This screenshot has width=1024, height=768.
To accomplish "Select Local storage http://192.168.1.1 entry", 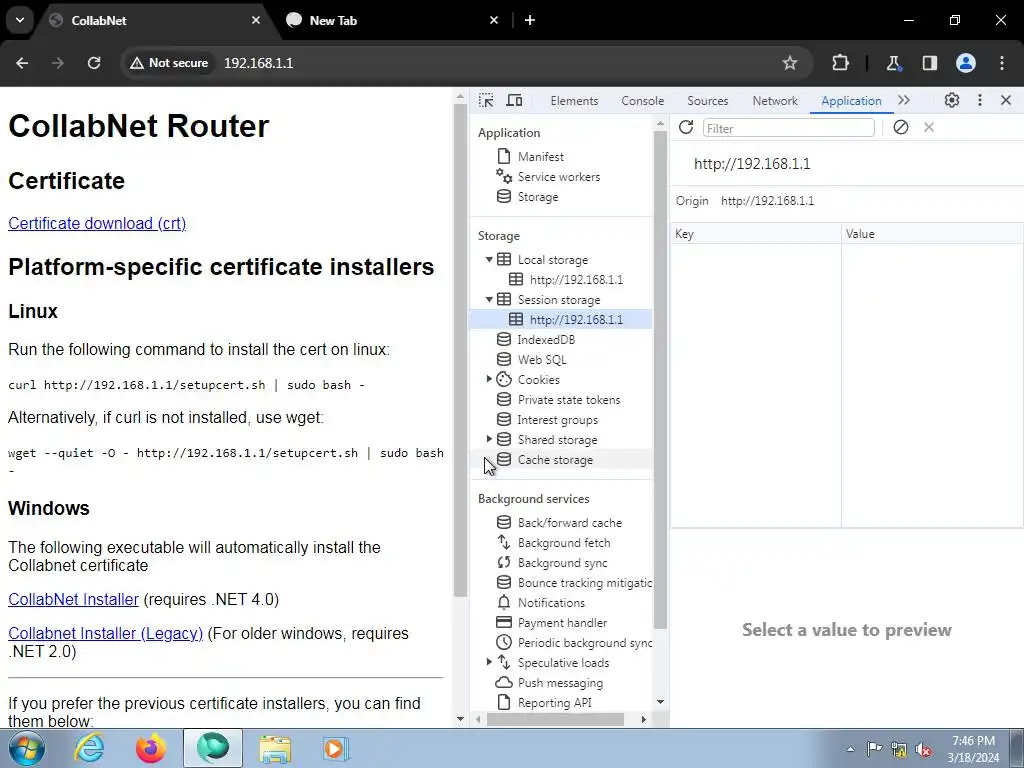I will point(576,280).
